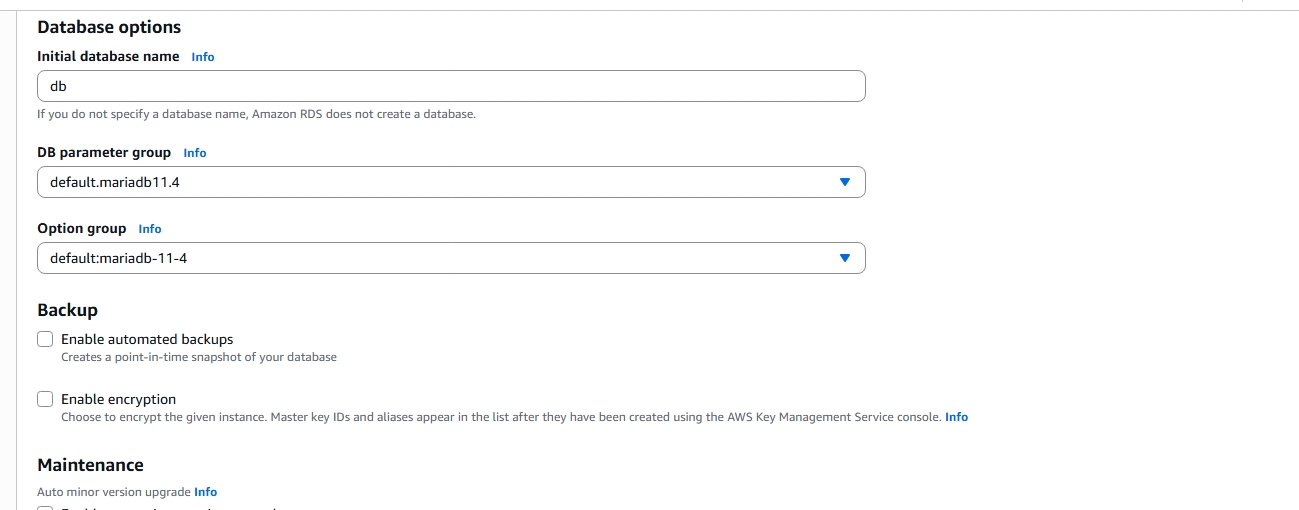Click the Option group label

[x=82, y=229]
